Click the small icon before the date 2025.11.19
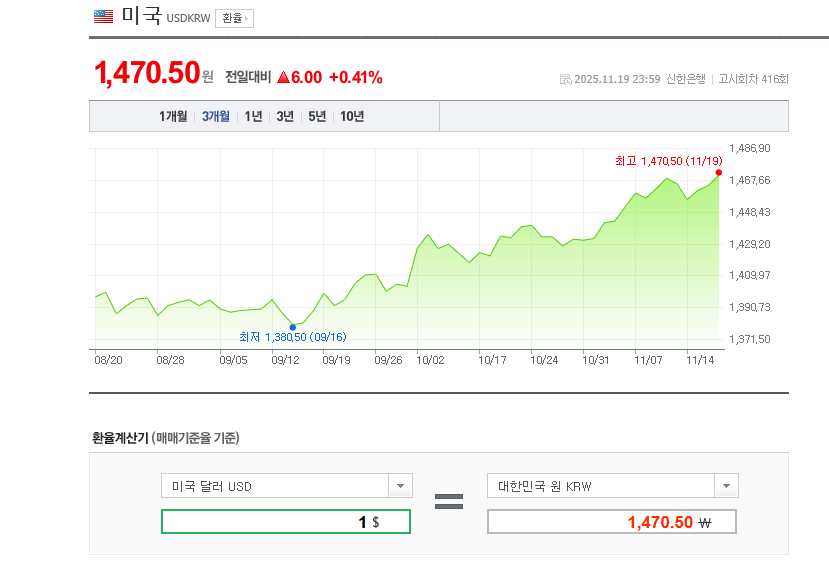829x571 pixels. tap(565, 79)
